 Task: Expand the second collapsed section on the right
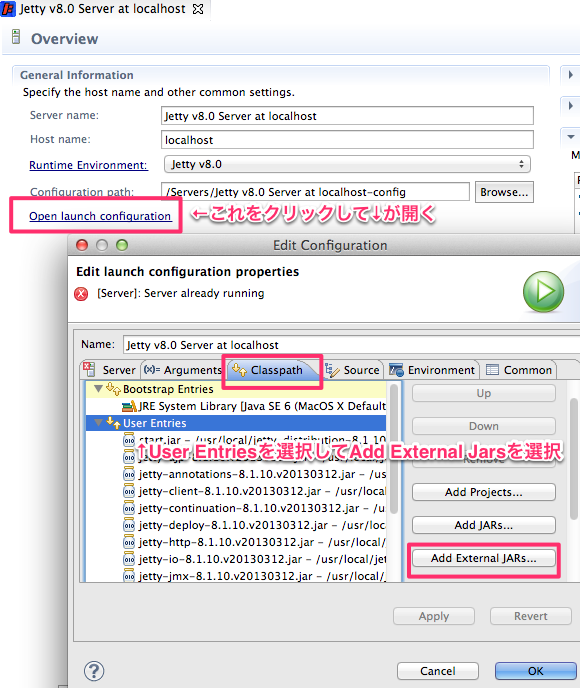570,106
